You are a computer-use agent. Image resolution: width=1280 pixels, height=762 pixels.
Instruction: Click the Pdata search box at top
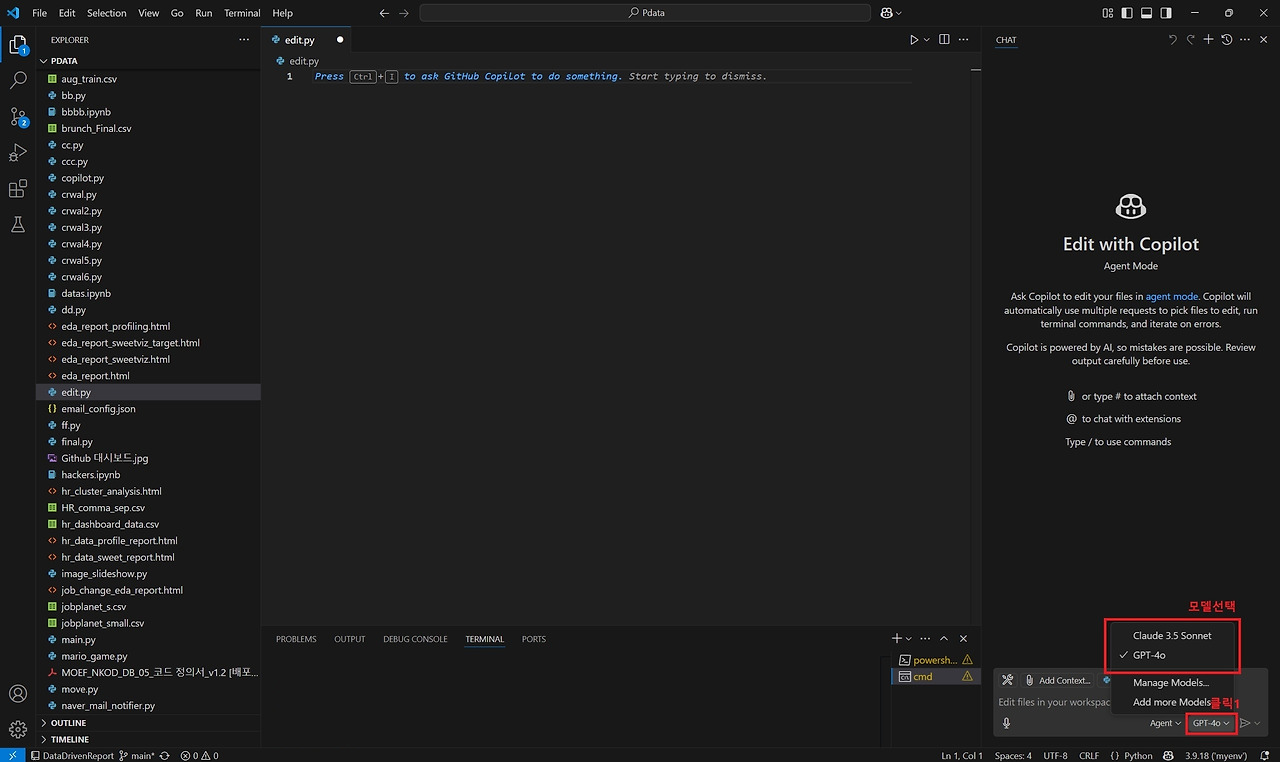pos(645,12)
